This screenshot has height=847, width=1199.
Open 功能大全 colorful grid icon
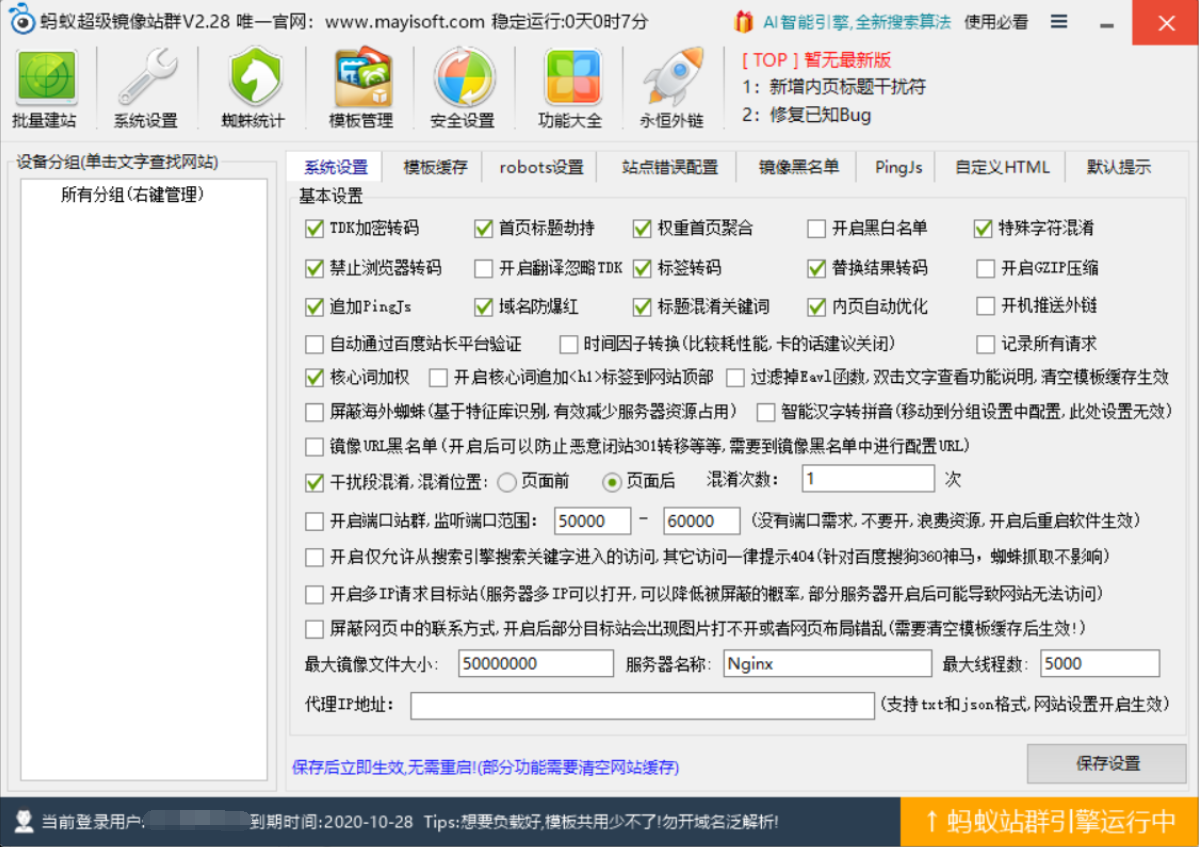(570, 80)
